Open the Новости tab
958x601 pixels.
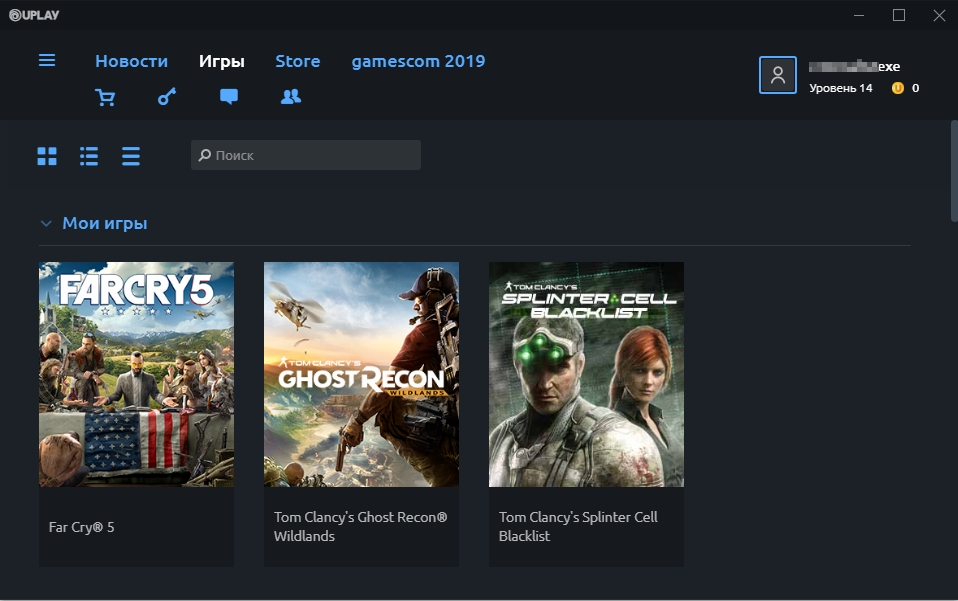click(131, 61)
